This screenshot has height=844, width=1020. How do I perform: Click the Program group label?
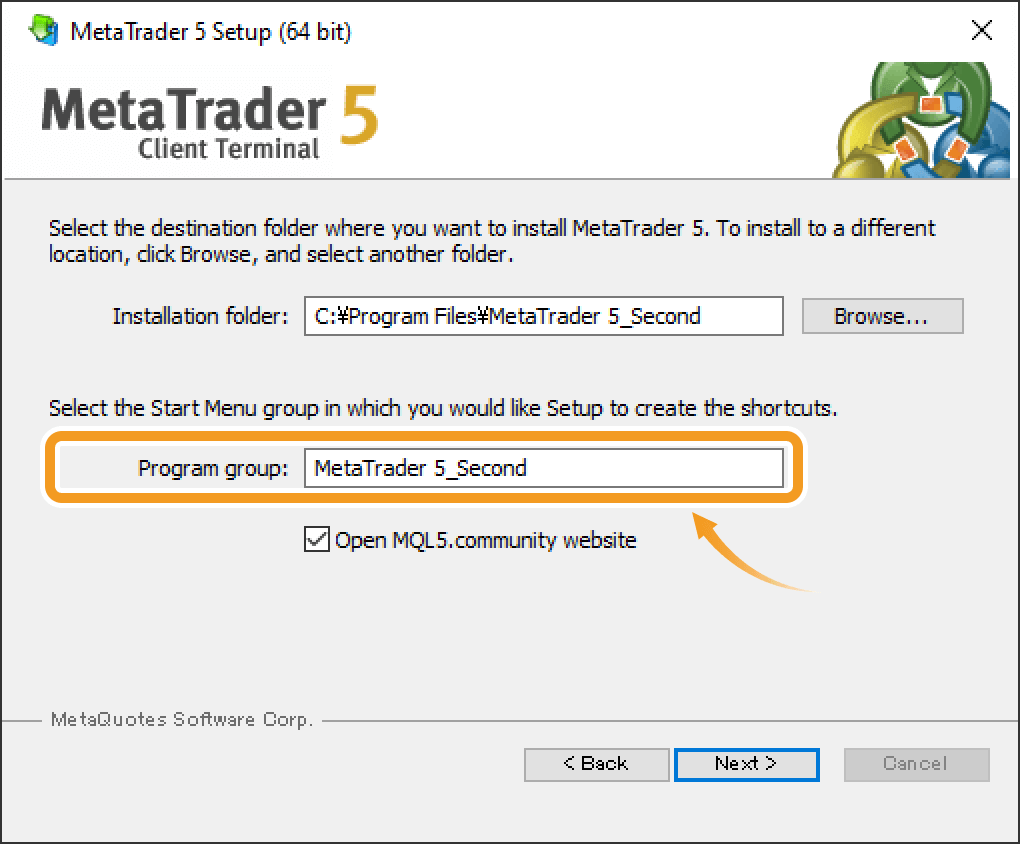tap(213, 468)
